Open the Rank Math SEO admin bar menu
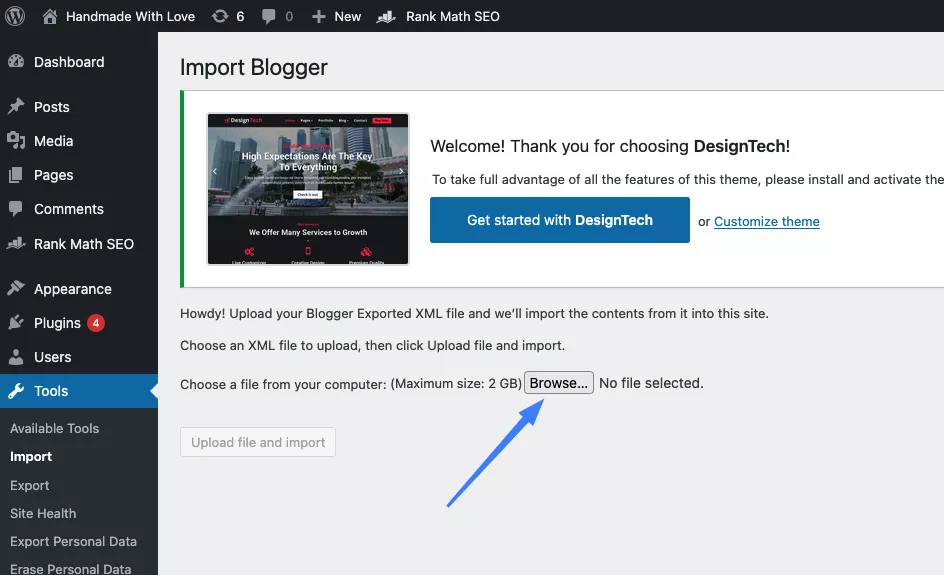The width and height of the screenshot is (944, 575). pyautogui.click(x=453, y=16)
